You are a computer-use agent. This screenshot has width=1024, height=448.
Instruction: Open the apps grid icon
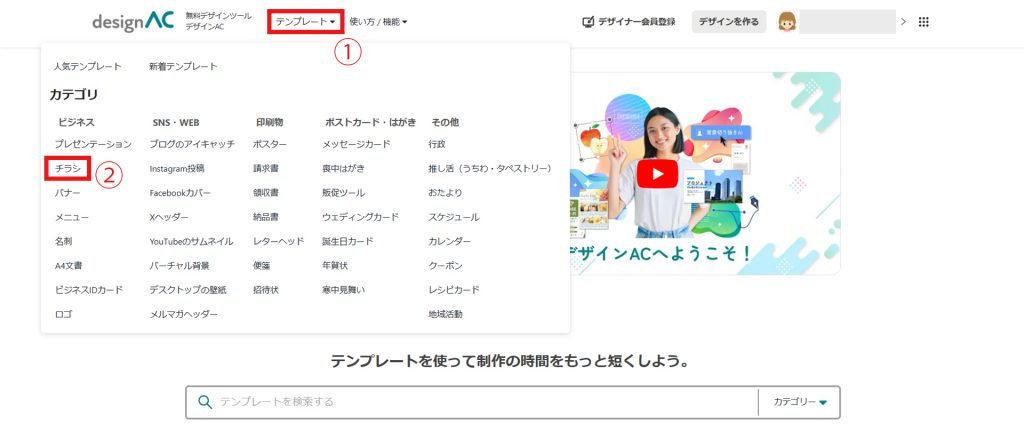point(923,22)
